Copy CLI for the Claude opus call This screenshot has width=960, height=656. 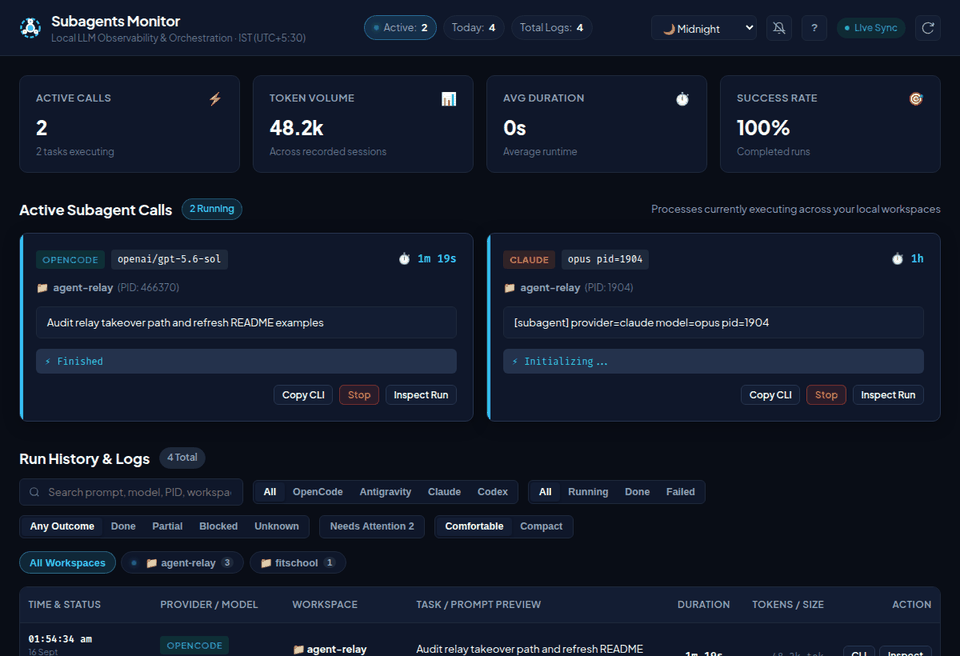(x=770, y=395)
